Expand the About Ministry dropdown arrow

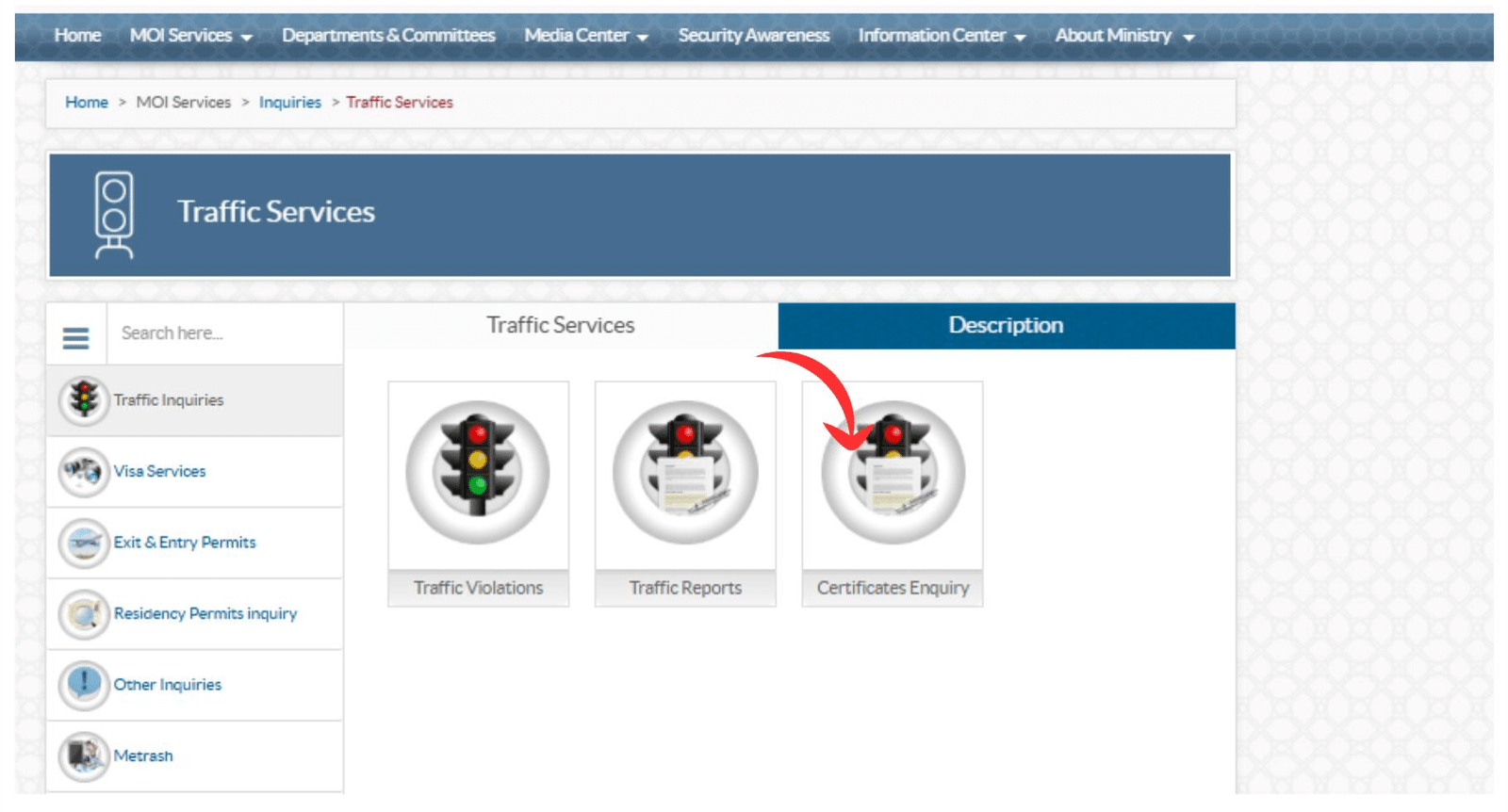1188,38
